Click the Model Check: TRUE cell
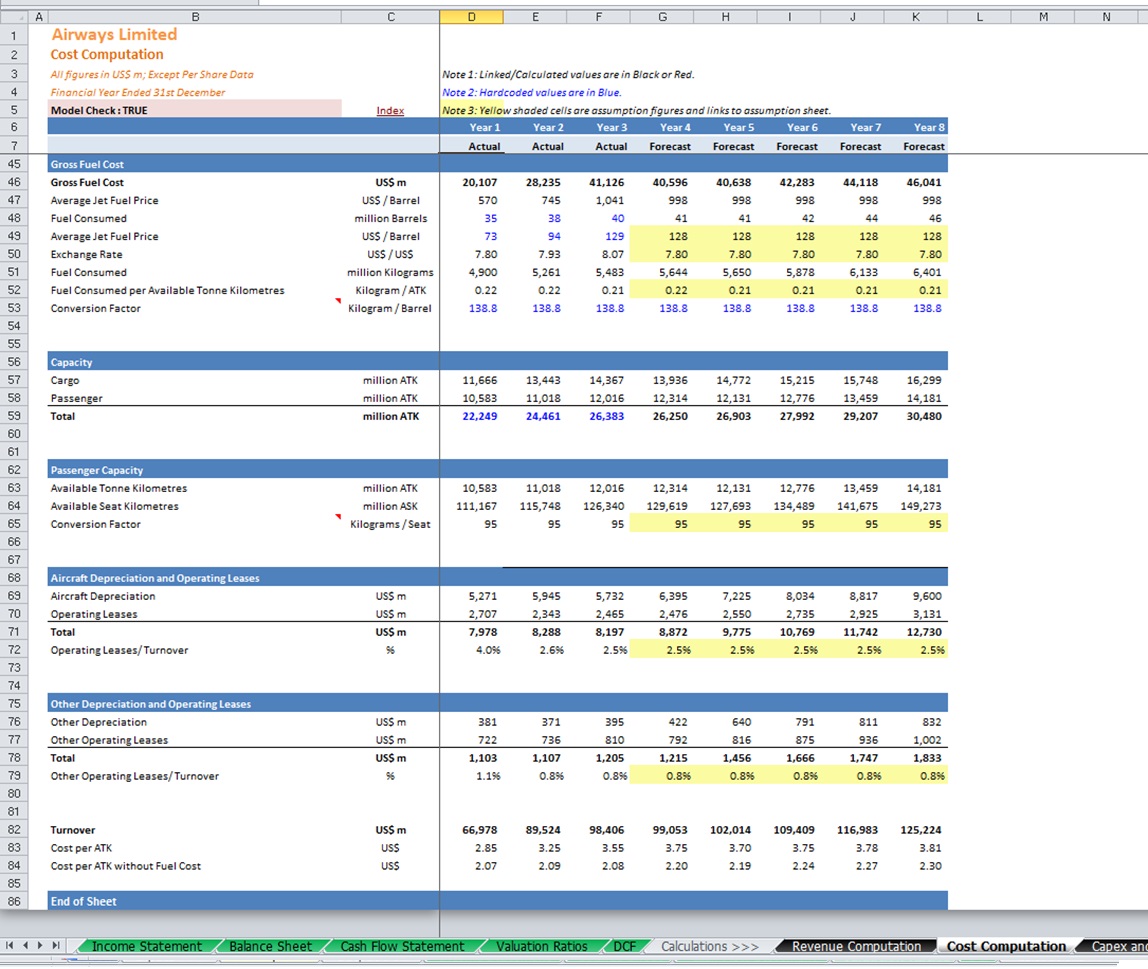Viewport: 1148px width, 969px height. (x=195, y=110)
